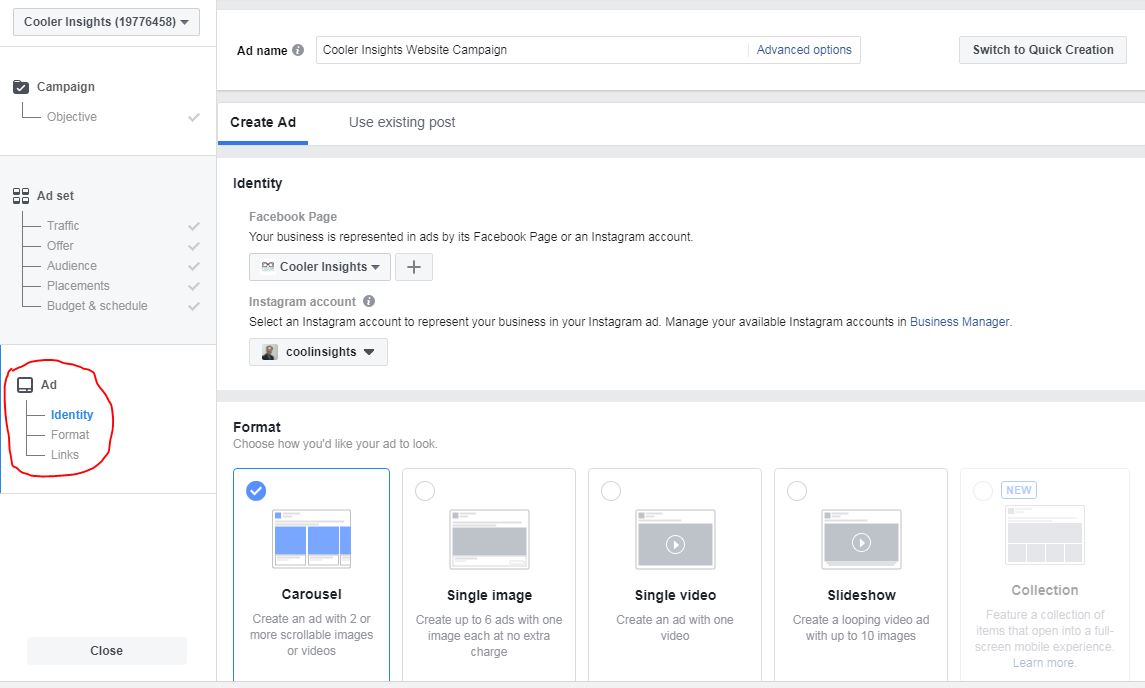The width and height of the screenshot is (1145, 688).
Task: Open the Business Manager link
Action: coord(960,321)
